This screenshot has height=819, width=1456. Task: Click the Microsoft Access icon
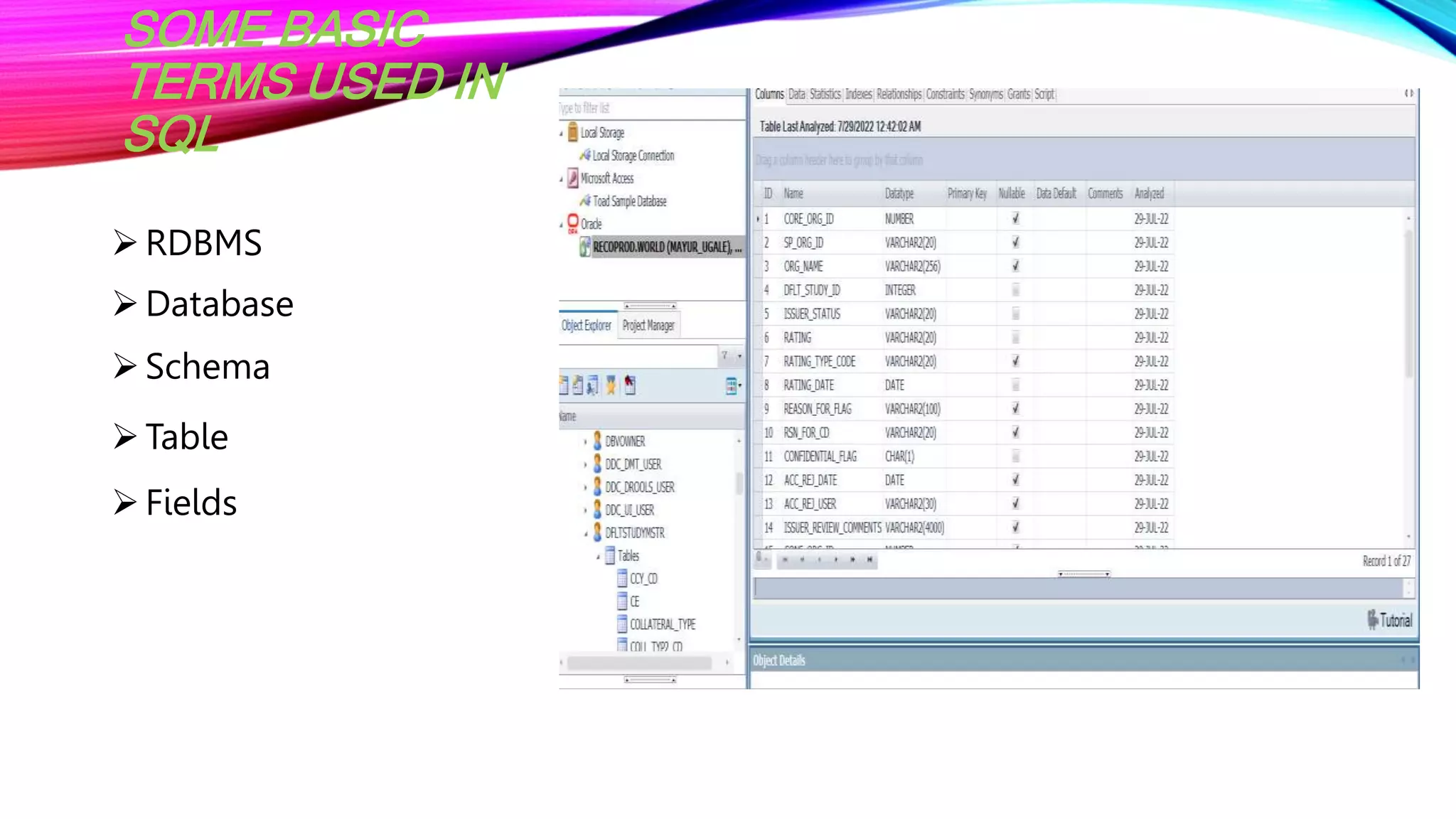572,178
